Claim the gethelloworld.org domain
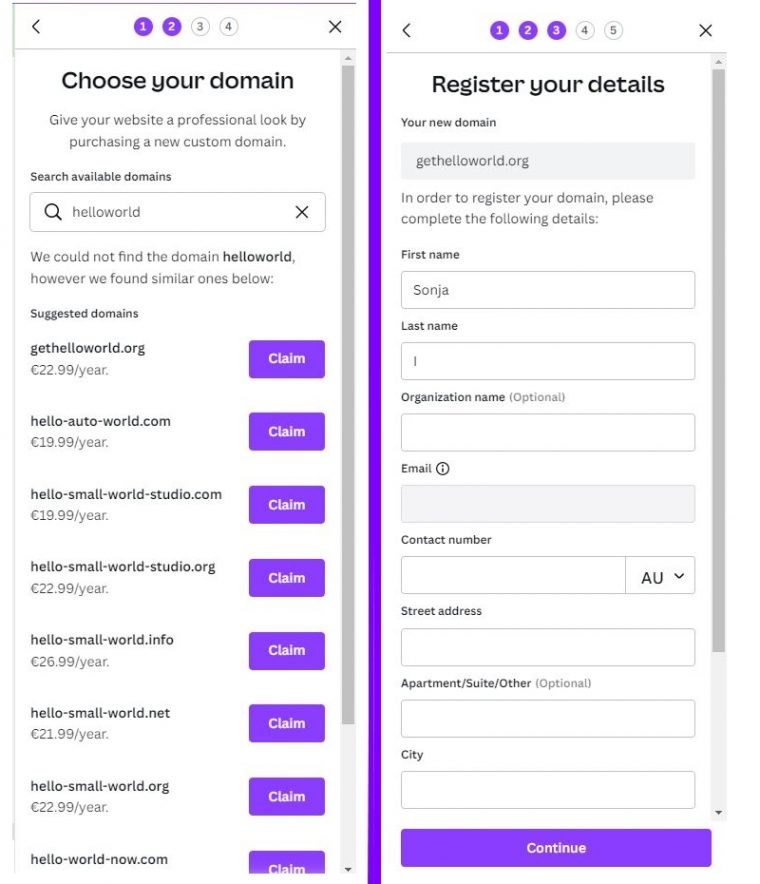The width and height of the screenshot is (760, 884). point(286,359)
